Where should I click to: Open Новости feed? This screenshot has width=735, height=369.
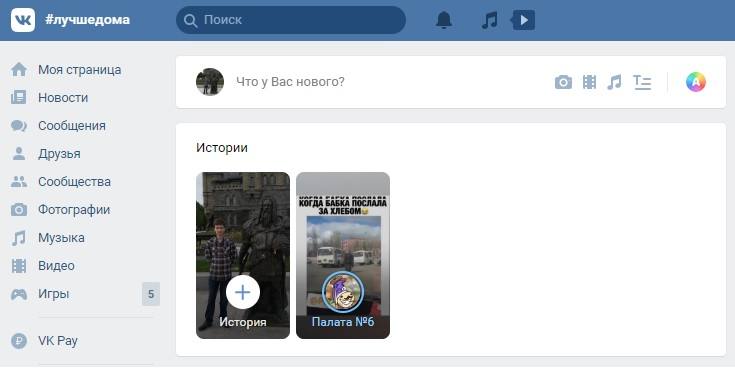(63, 98)
